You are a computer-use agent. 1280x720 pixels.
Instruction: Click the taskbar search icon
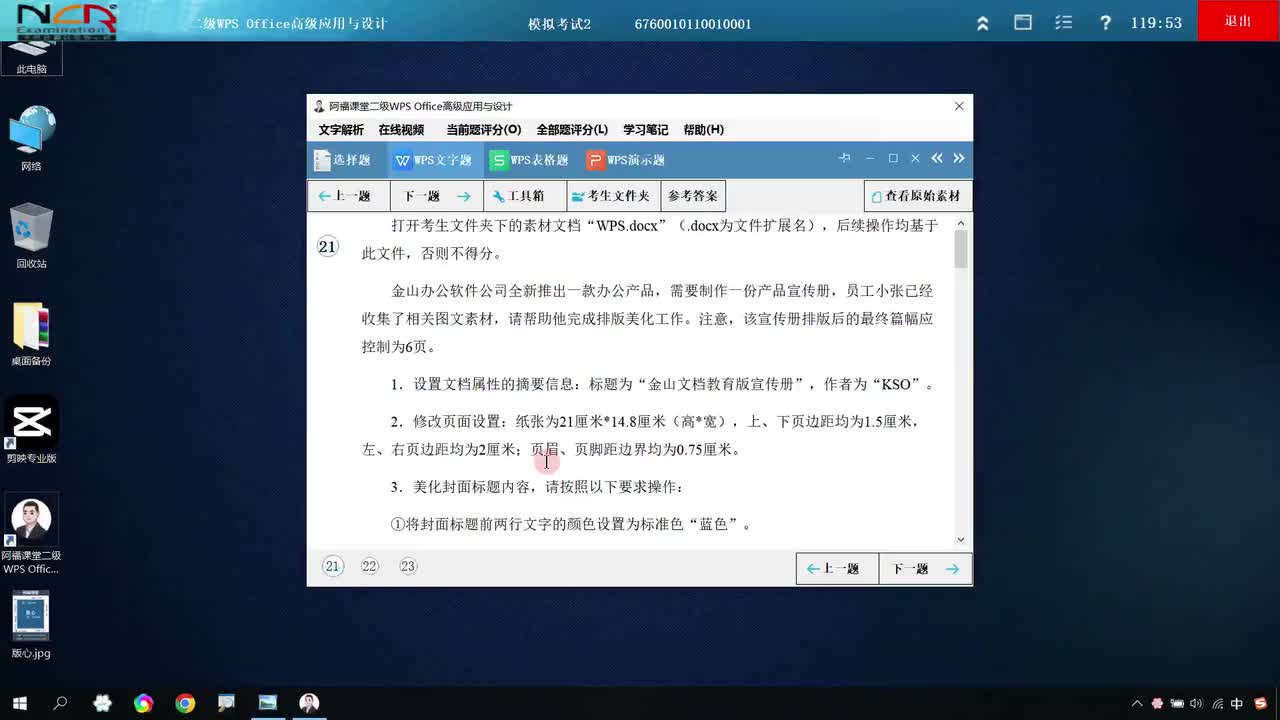click(x=60, y=703)
